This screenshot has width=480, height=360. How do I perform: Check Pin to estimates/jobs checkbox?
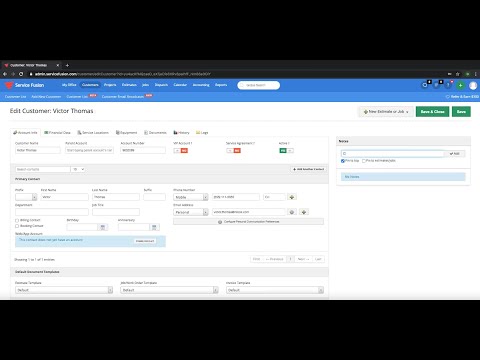[x=364, y=161]
